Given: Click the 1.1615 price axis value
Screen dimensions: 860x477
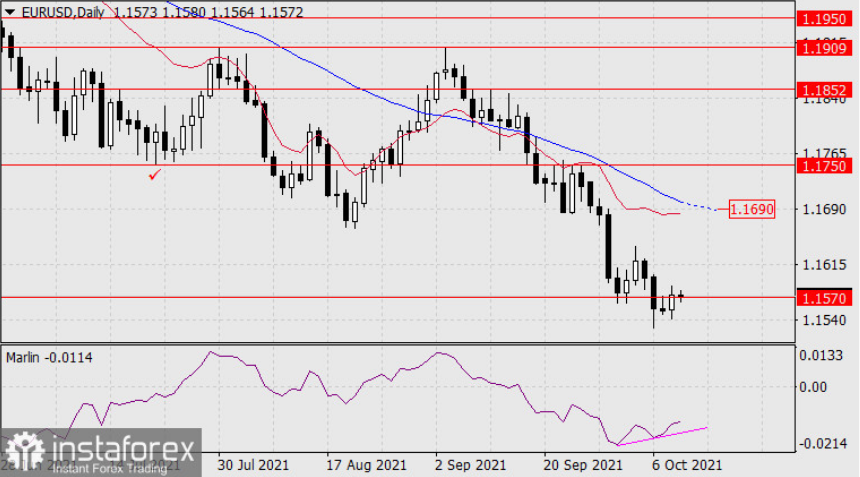Looking at the screenshot, I should pyautogui.click(x=824, y=265).
